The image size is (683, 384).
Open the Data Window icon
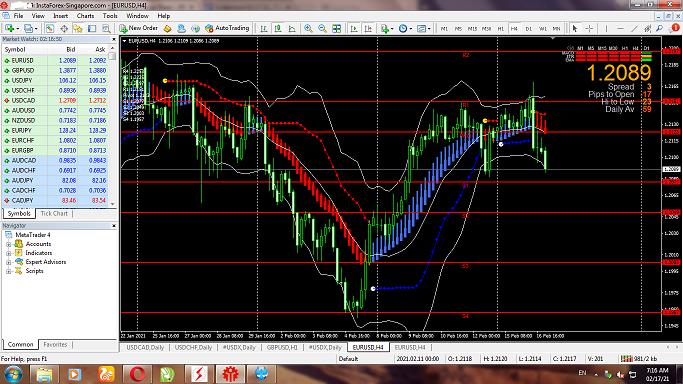64,28
